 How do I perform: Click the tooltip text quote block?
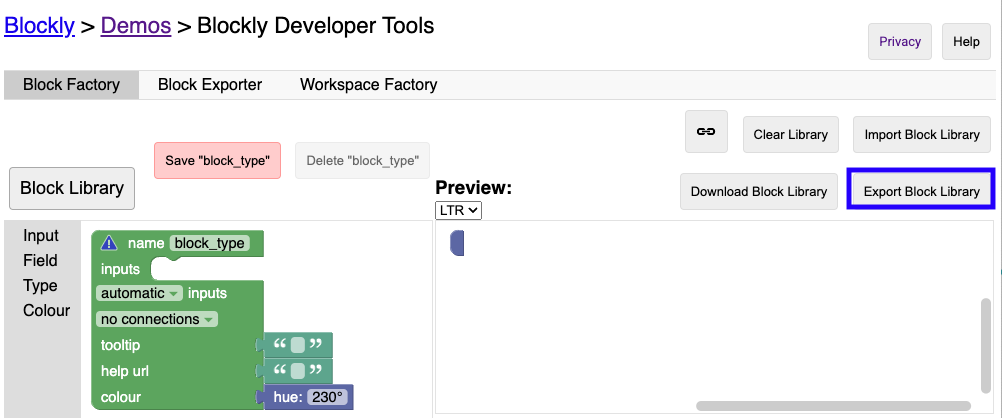pos(299,346)
